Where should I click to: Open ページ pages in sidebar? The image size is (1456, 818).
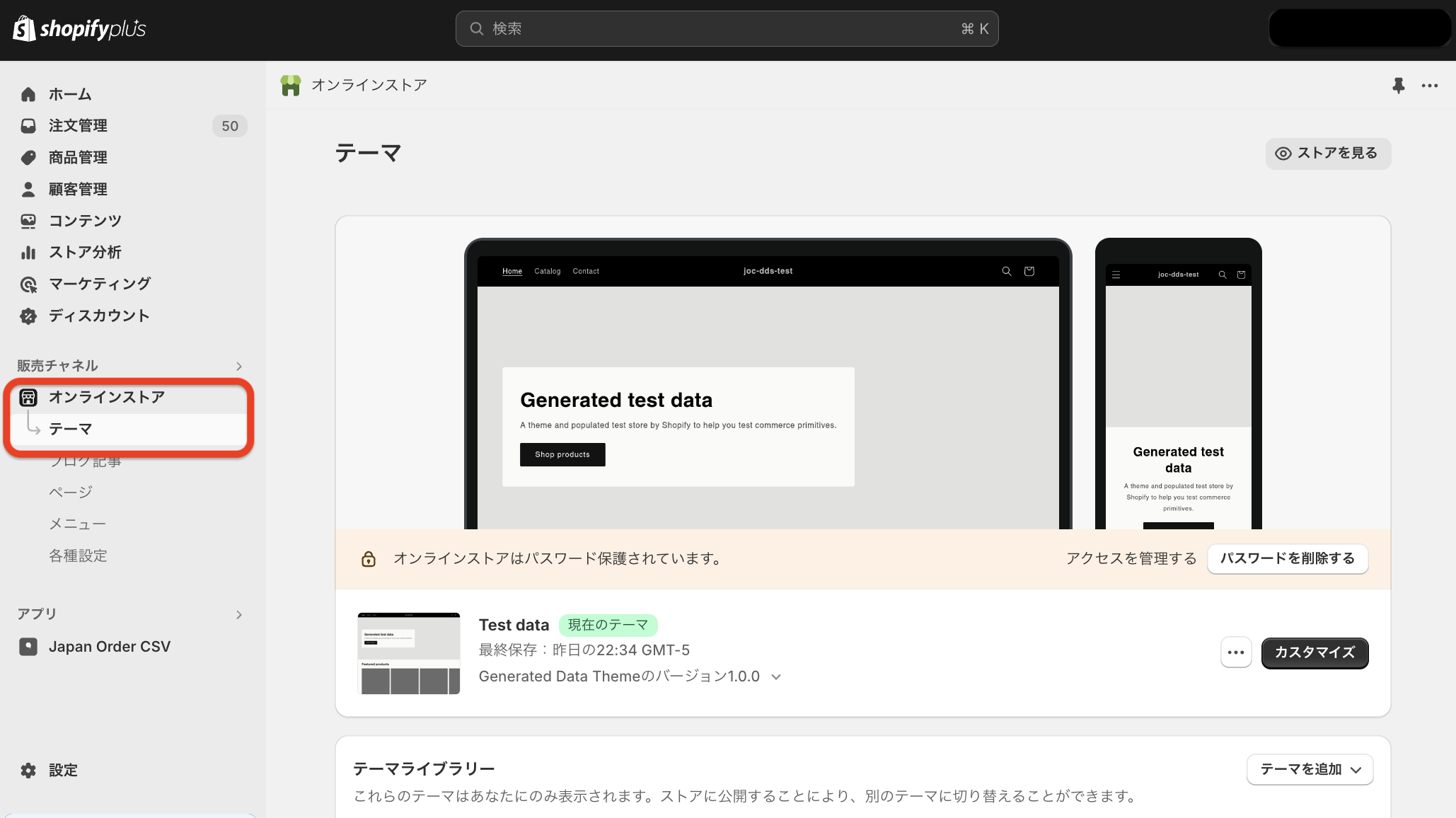click(71, 492)
